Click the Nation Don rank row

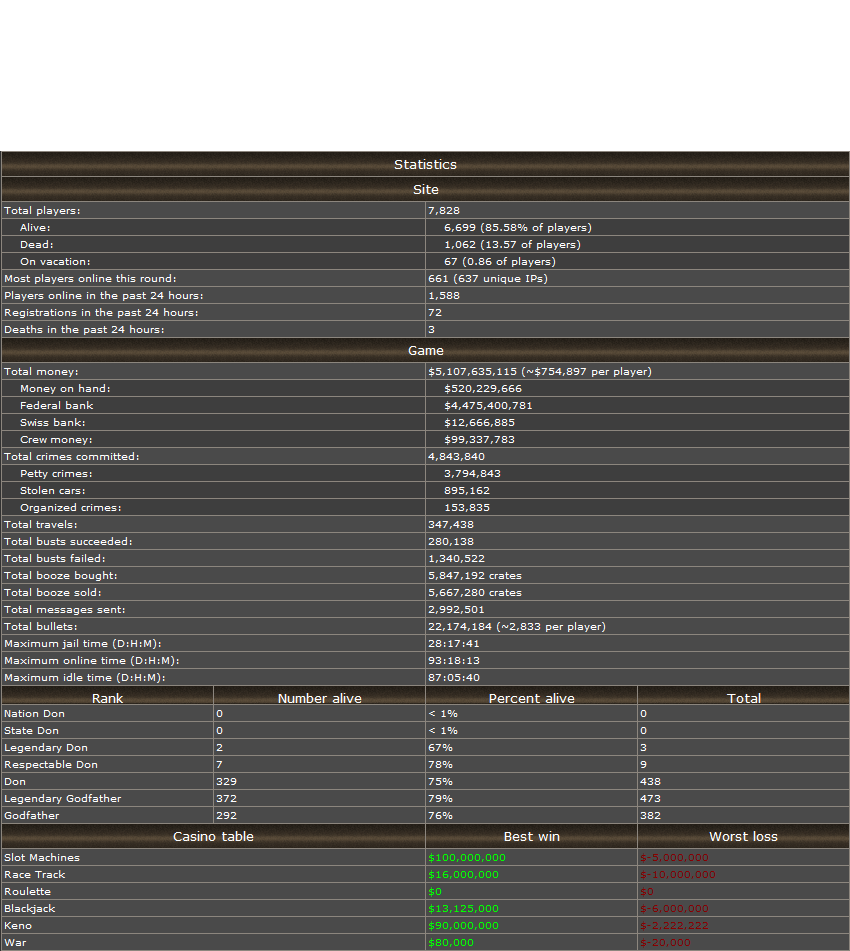(x=425, y=713)
